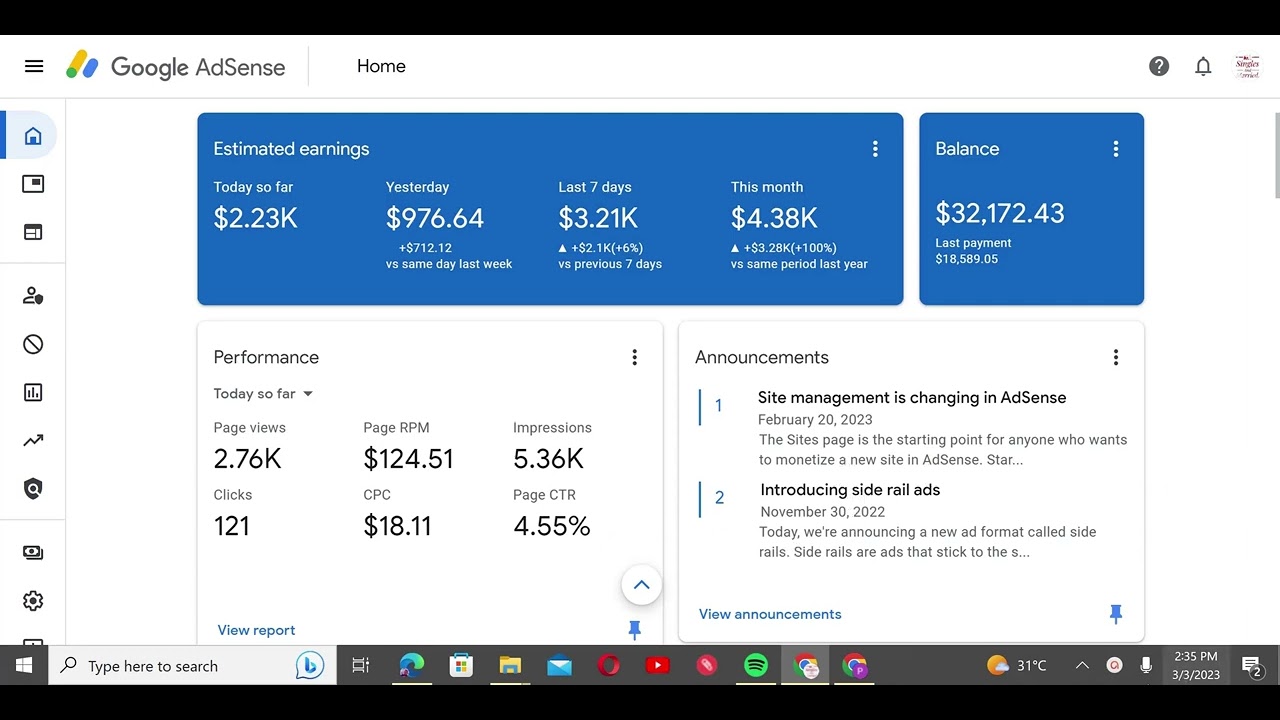1280x720 pixels.
Task: Click This month $4.38K value
Action: click(x=774, y=218)
